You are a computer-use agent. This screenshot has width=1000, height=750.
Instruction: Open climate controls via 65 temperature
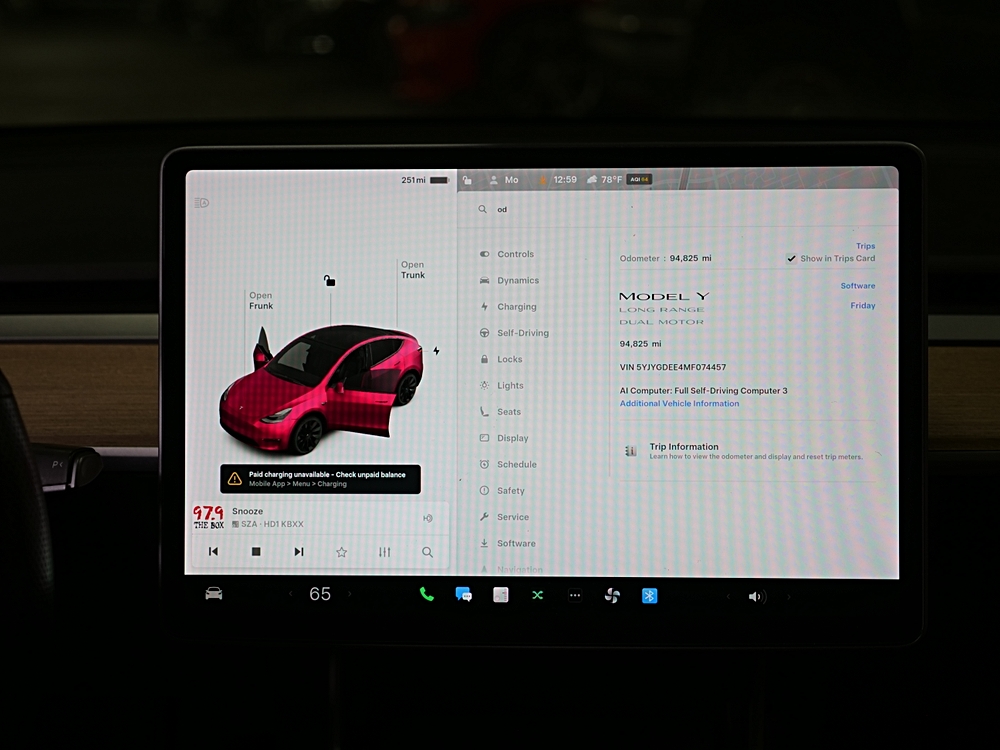pos(320,594)
